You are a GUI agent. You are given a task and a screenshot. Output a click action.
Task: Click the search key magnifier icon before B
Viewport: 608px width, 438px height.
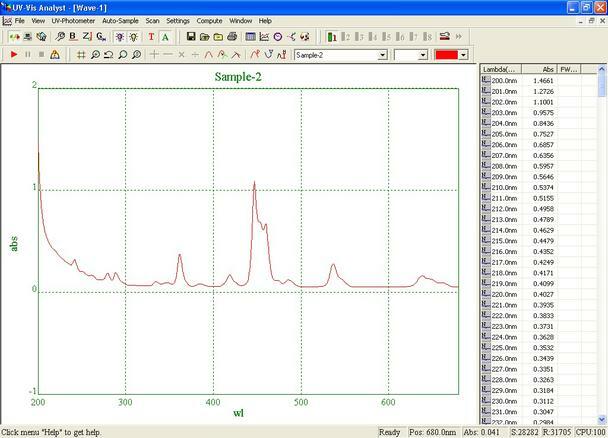tap(60, 37)
